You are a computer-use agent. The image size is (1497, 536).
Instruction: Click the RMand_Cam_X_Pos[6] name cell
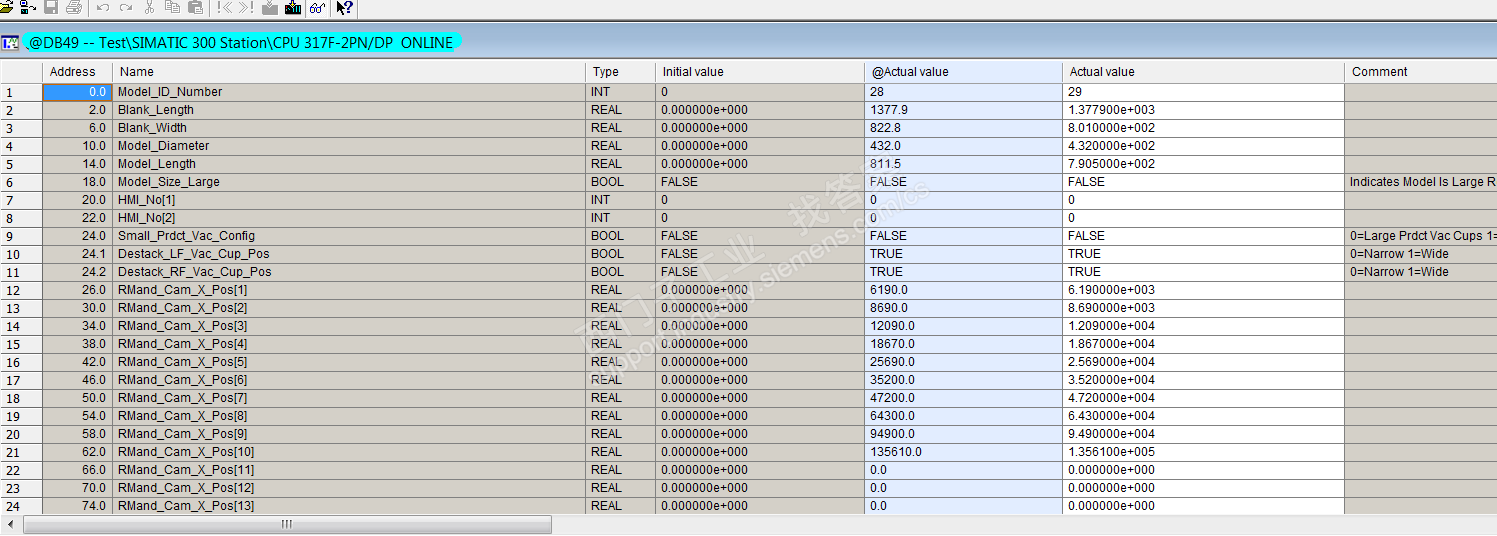(x=349, y=380)
